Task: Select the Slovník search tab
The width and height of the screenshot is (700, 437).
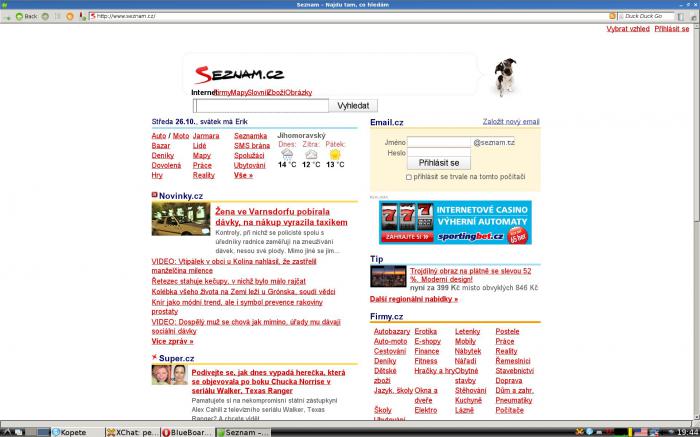Action: [x=258, y=93]
